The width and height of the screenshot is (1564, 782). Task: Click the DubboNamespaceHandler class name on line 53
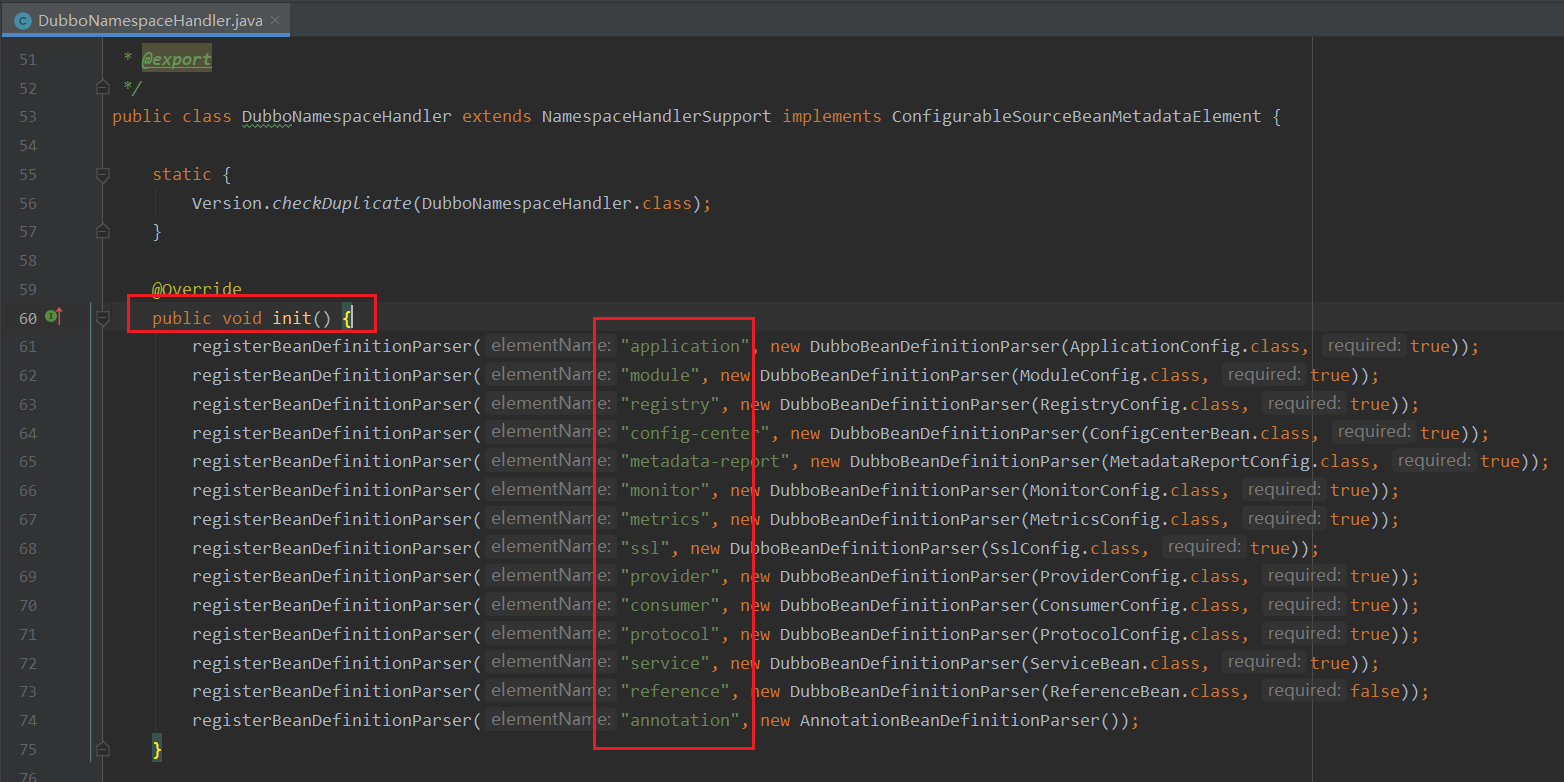347,117
